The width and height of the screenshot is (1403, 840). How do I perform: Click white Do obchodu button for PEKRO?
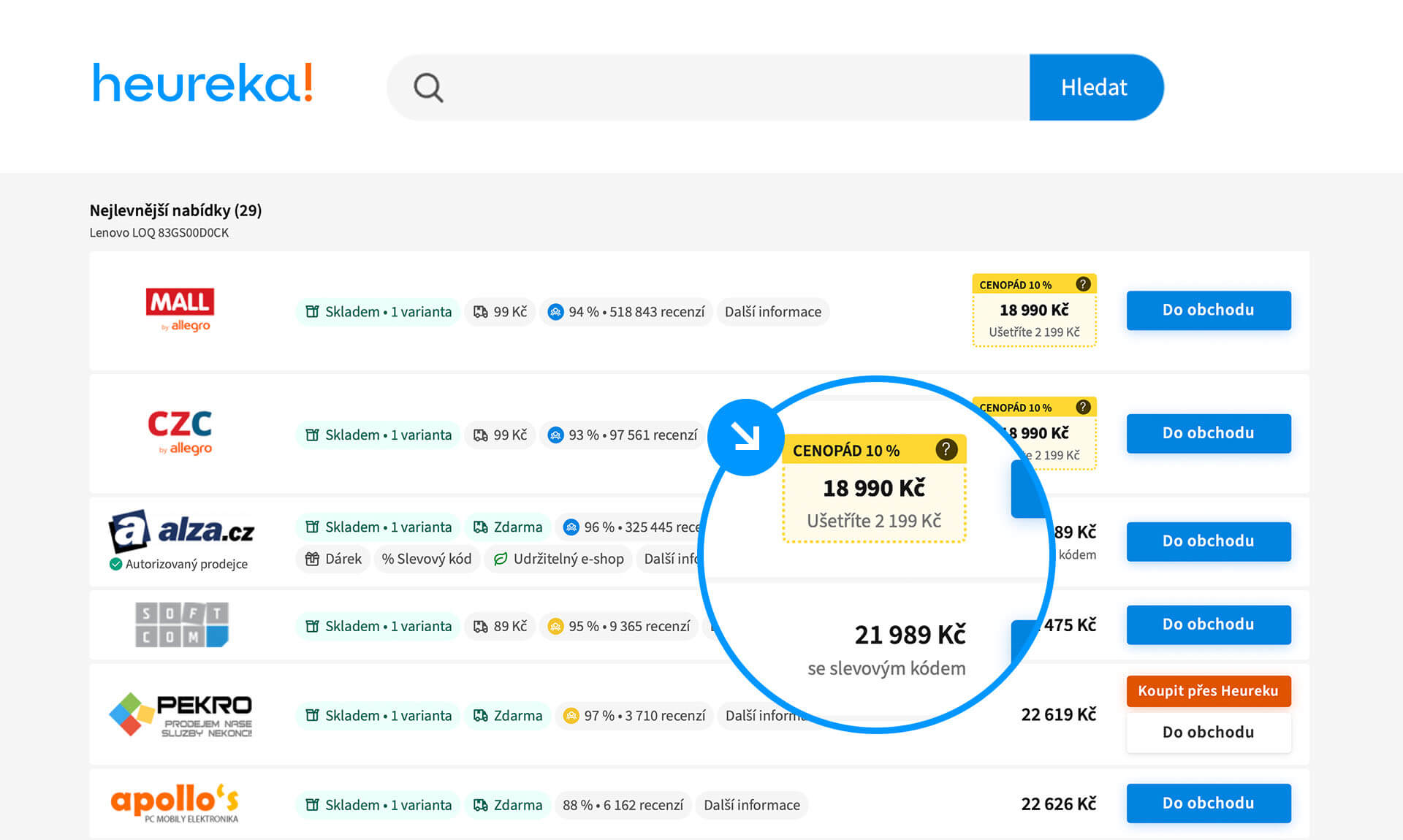[x=1209, y=732]
